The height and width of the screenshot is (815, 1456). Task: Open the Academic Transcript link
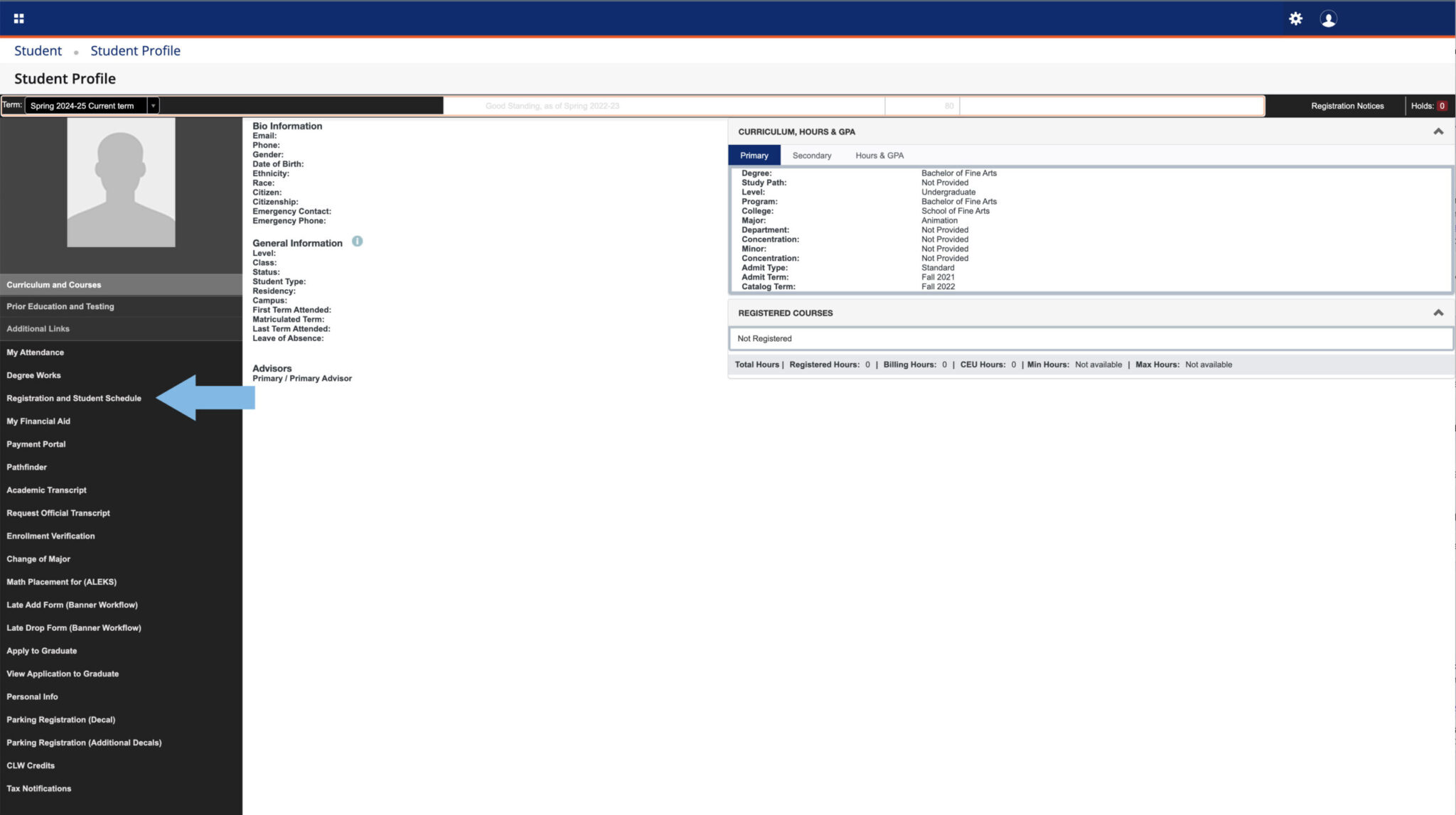click(46, 490)
